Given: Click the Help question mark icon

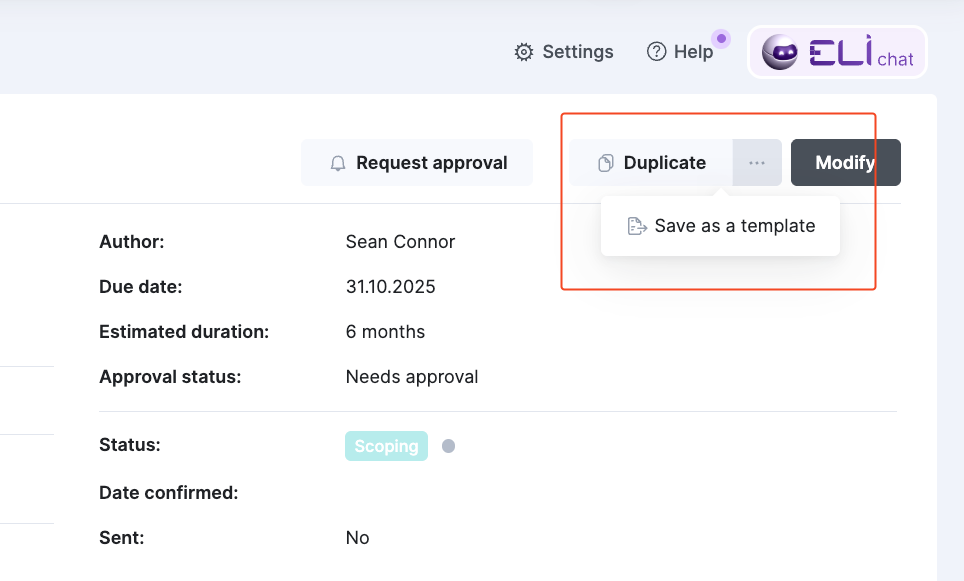Looking at the screenshot, I should 656,52.
